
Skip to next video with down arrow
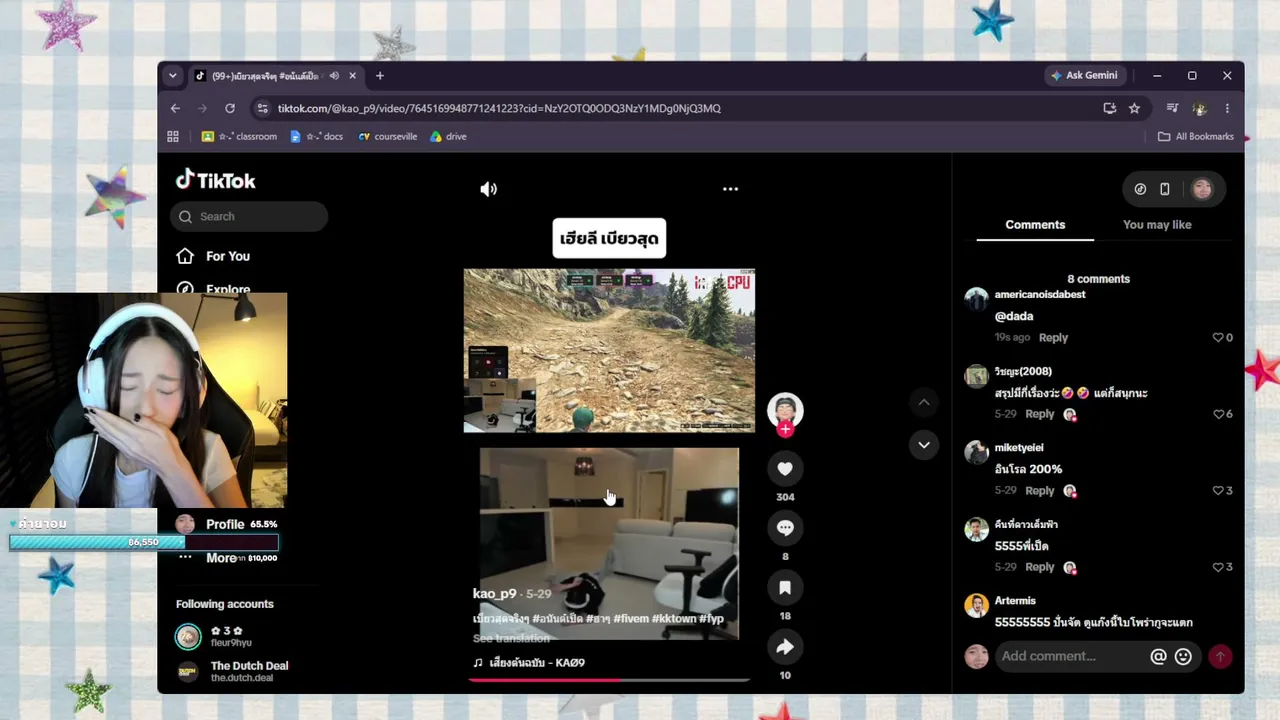tap(924, 445)
